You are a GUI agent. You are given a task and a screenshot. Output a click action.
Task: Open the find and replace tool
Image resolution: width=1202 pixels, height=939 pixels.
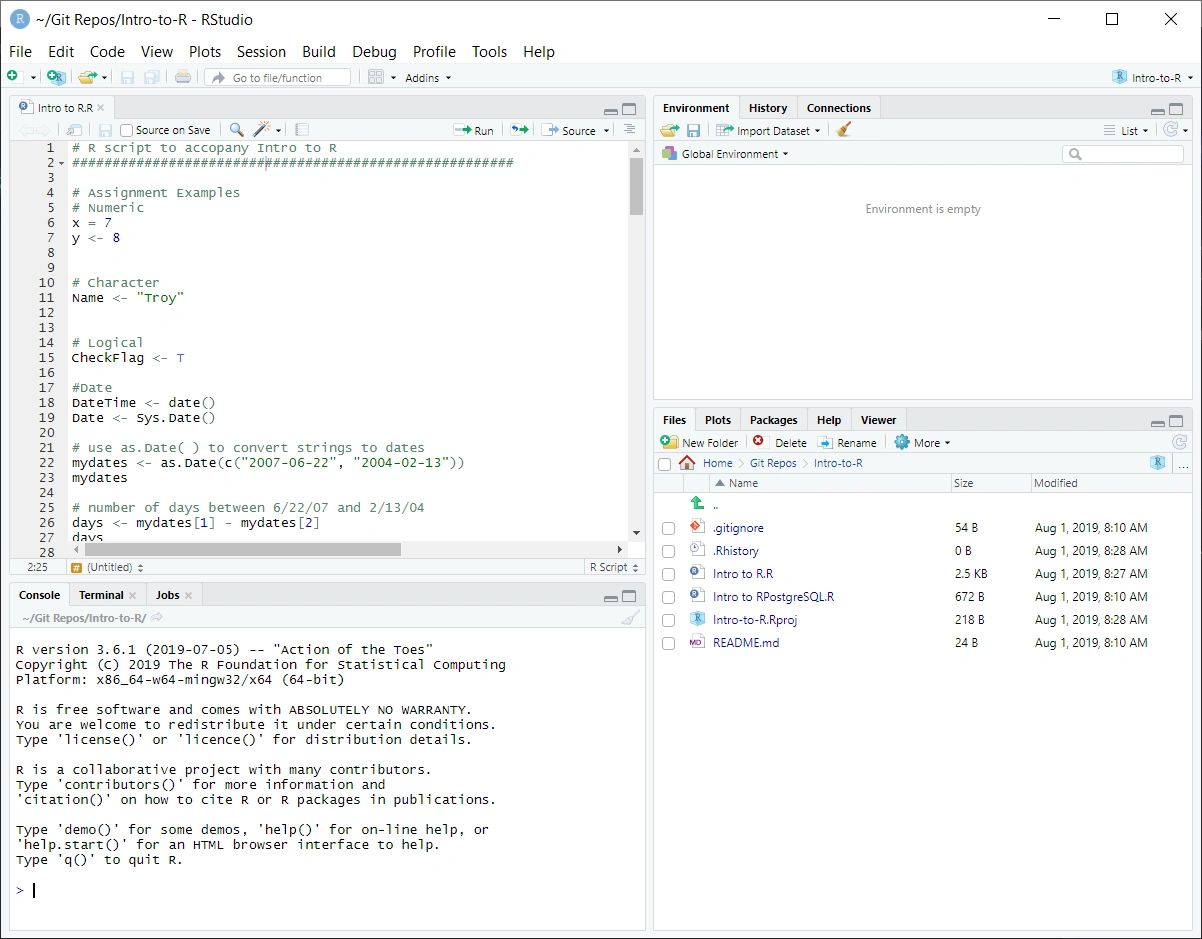point(234,129)
